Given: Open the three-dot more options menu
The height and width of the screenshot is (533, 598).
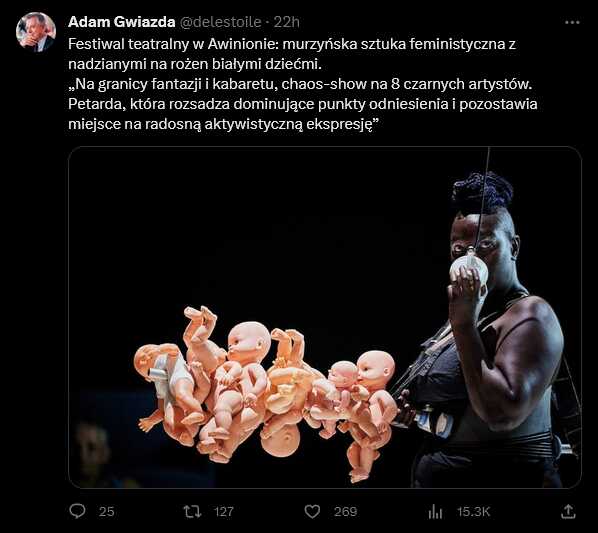Looking at the screenshot, I should coord(572,22).
